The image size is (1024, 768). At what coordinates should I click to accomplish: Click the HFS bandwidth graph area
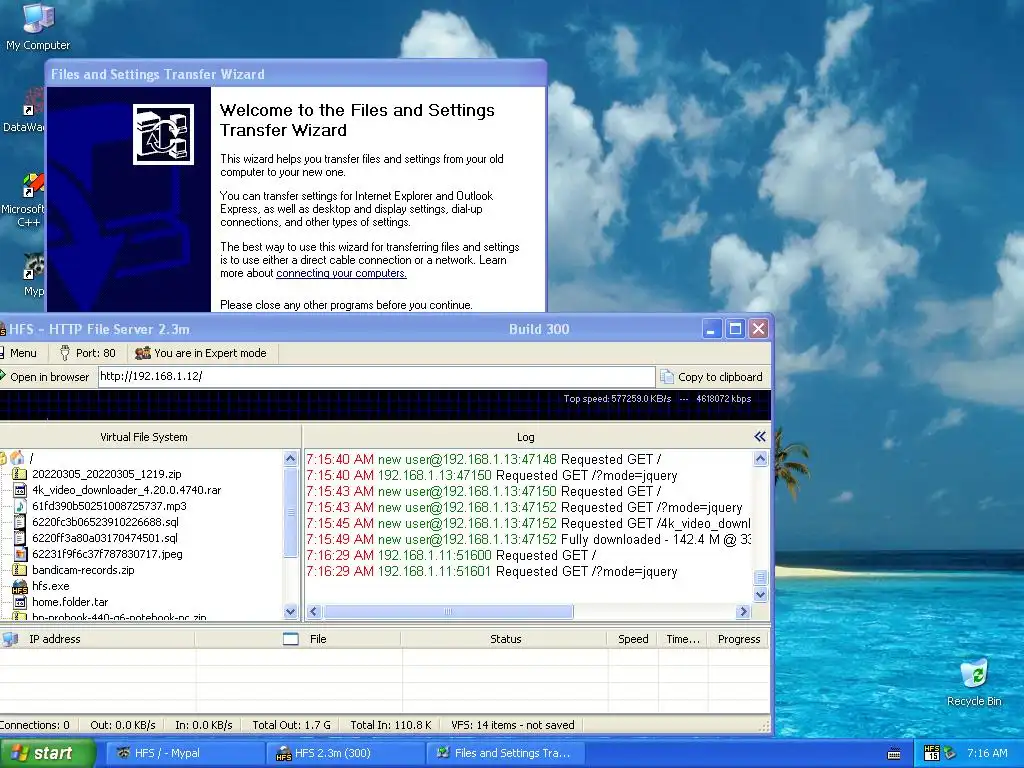[x=384, y=405]
